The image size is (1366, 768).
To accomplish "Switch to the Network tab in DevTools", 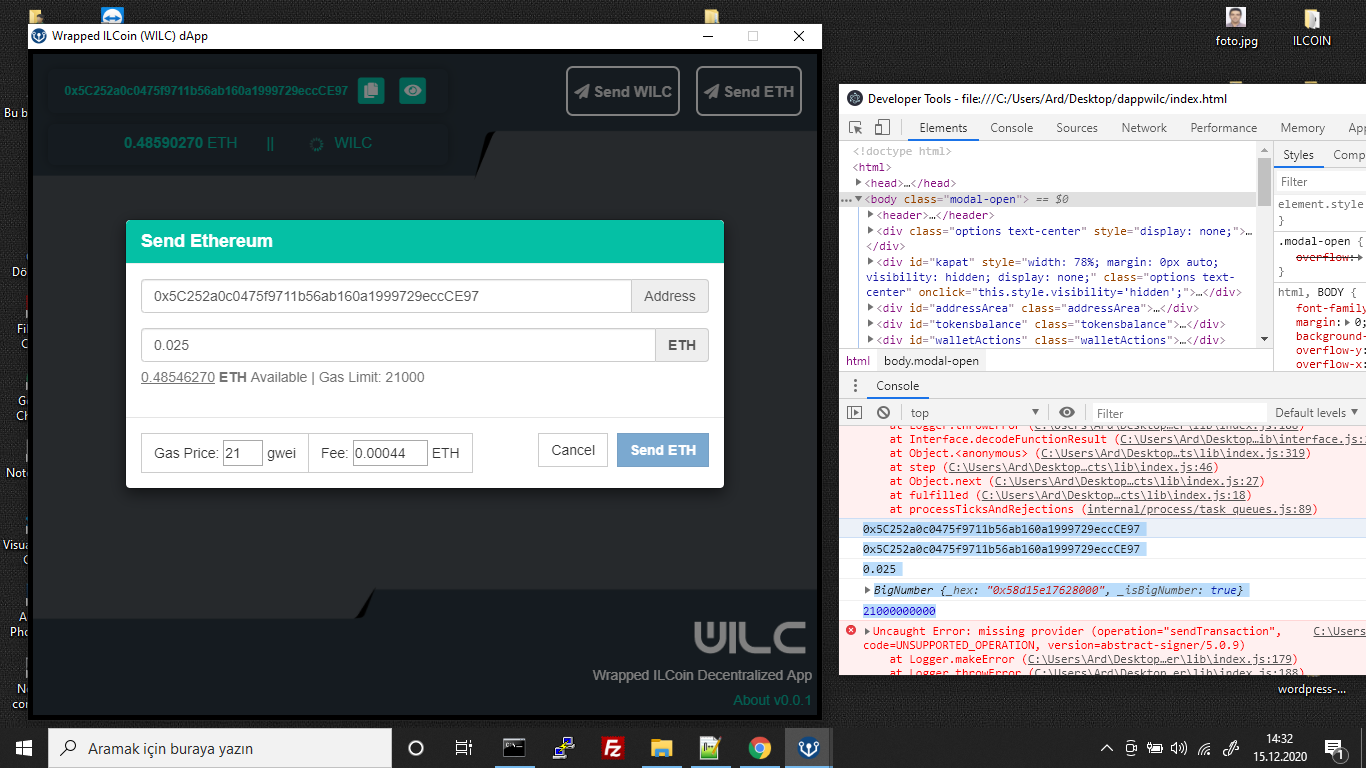I will click(x=1143, y=127).
